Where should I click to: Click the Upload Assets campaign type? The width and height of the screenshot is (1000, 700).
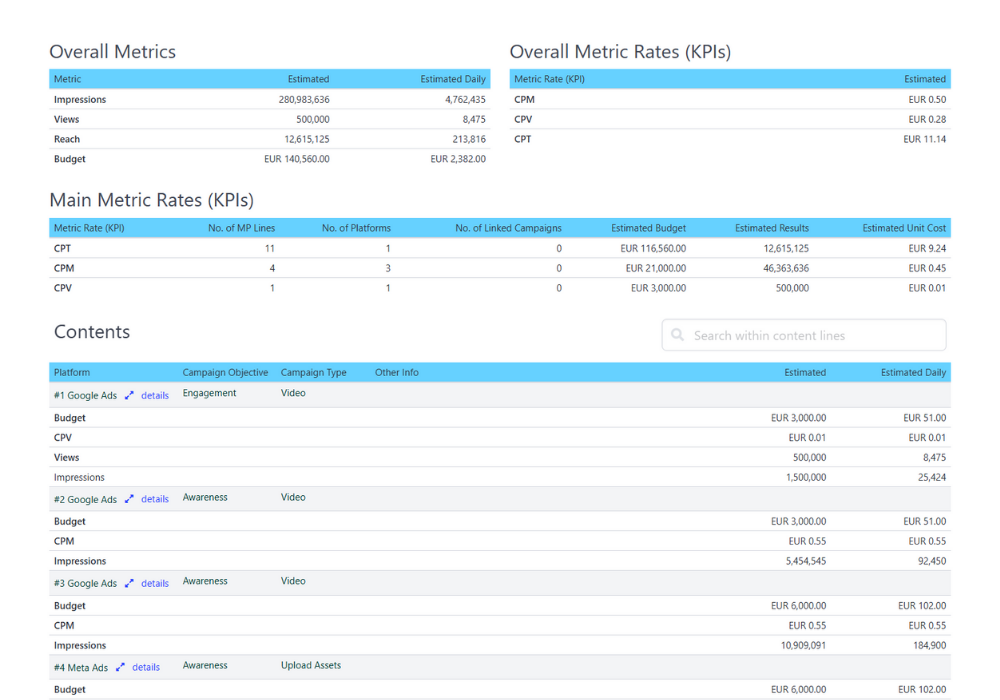(x=311, y=666)
